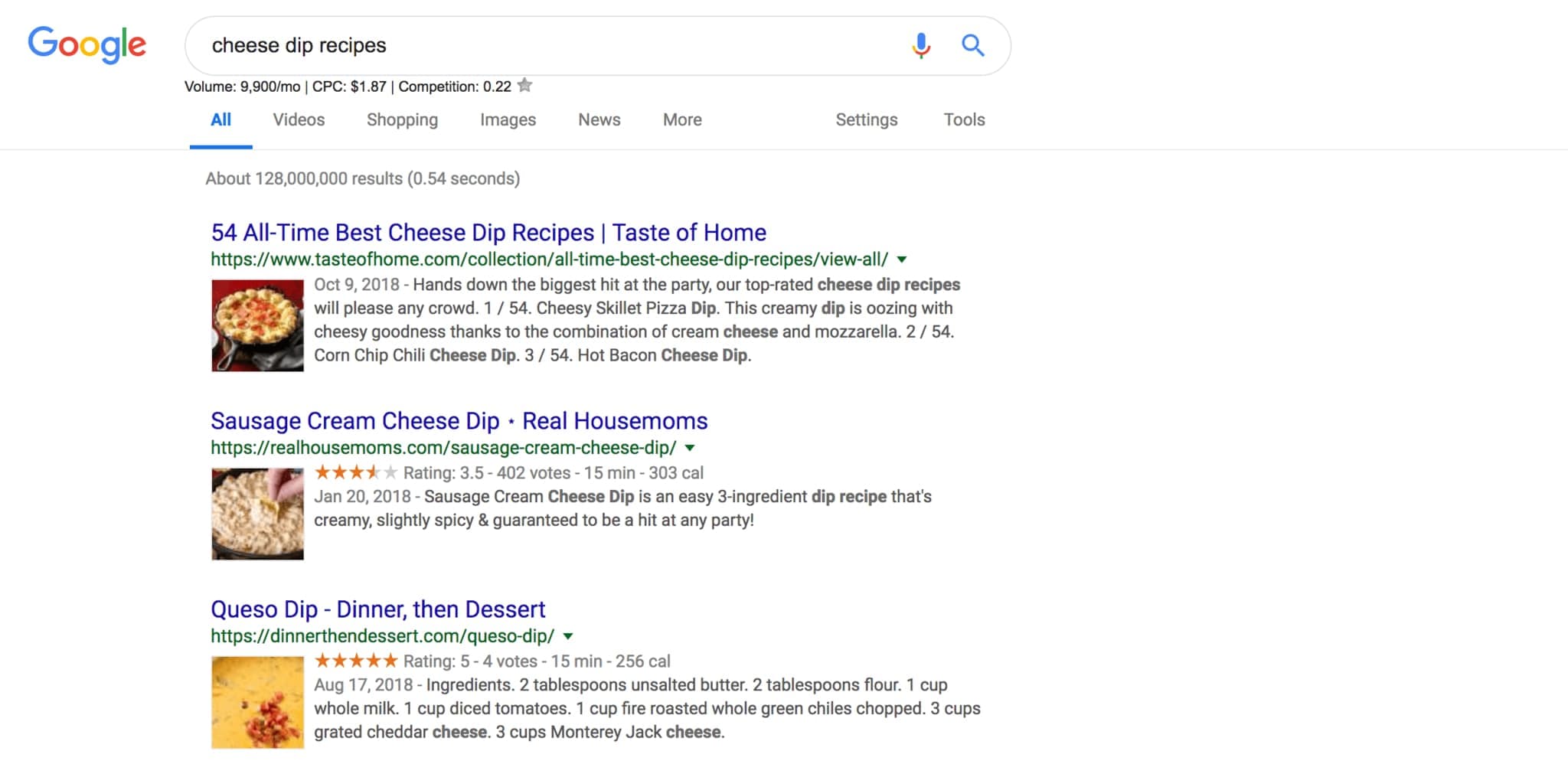Click the 'CPC: $1.87' text
This screenshot has height=764, width=1568.
coord(349,87)
